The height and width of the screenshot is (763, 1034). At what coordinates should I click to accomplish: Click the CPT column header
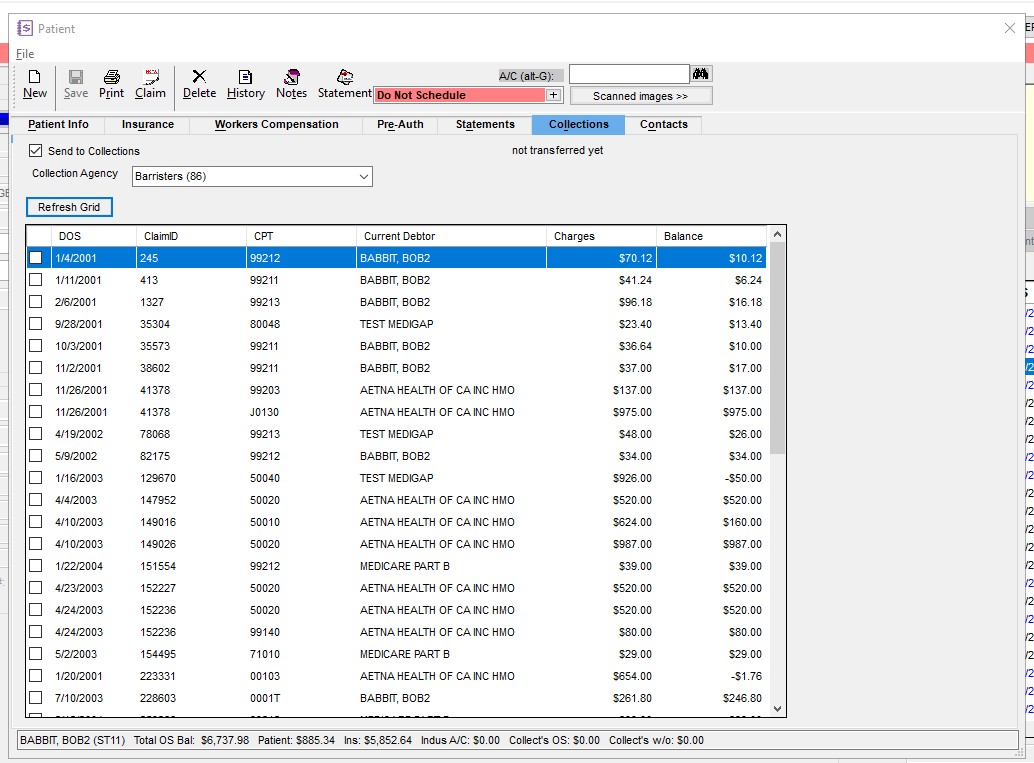point(301,236)
